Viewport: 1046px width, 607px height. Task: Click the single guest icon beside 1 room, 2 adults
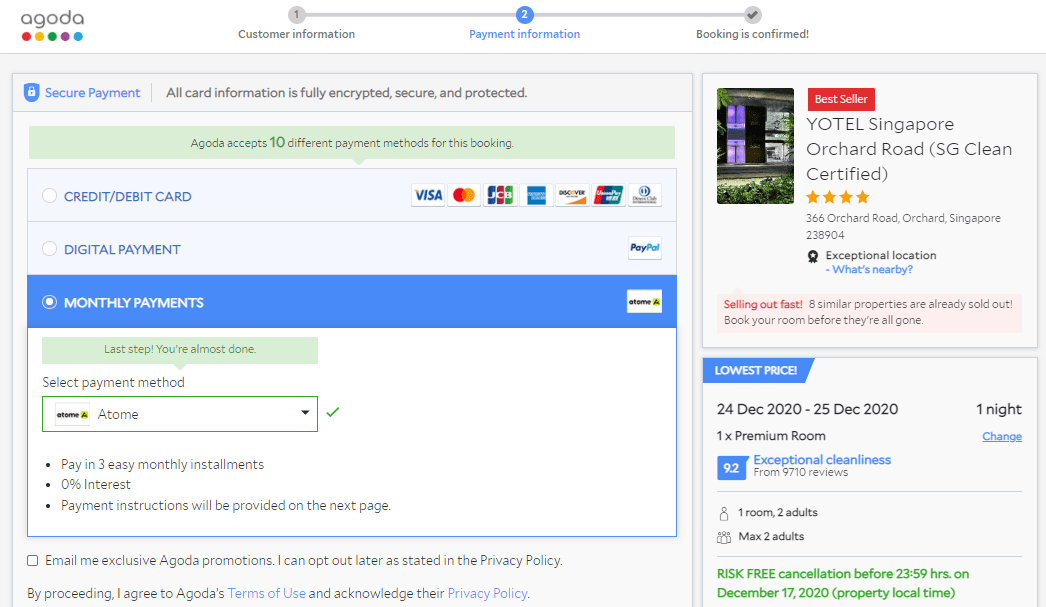point(724,513)
